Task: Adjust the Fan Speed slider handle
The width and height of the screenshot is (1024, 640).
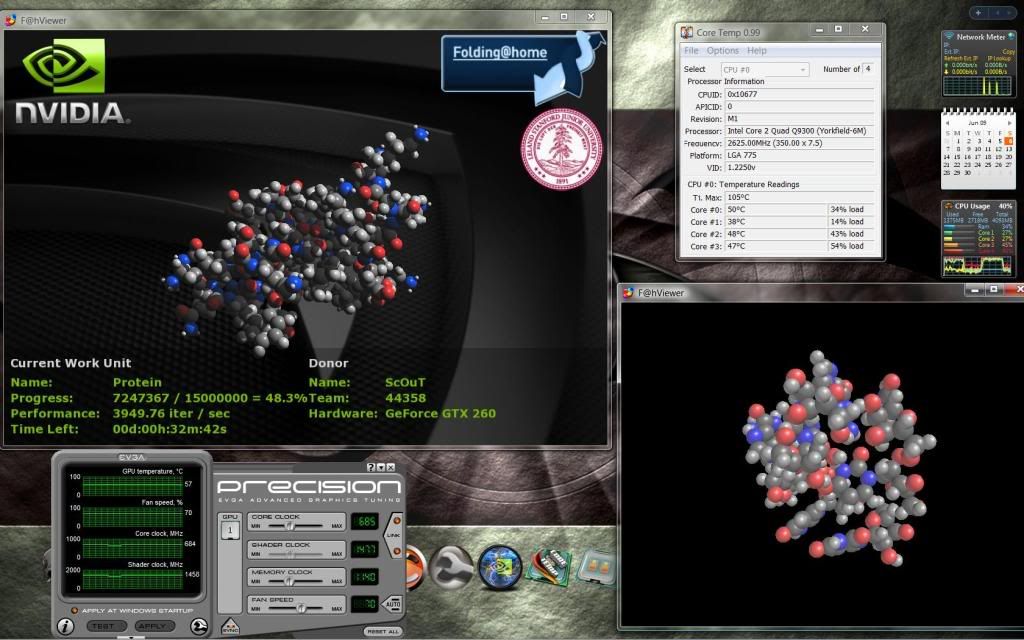Action: 301,608
